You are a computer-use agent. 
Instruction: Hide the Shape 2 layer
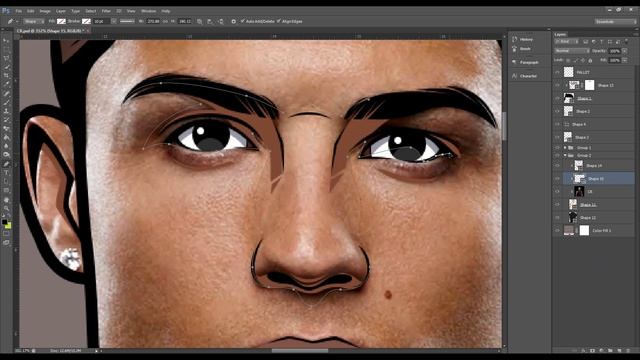click(558, 111)
